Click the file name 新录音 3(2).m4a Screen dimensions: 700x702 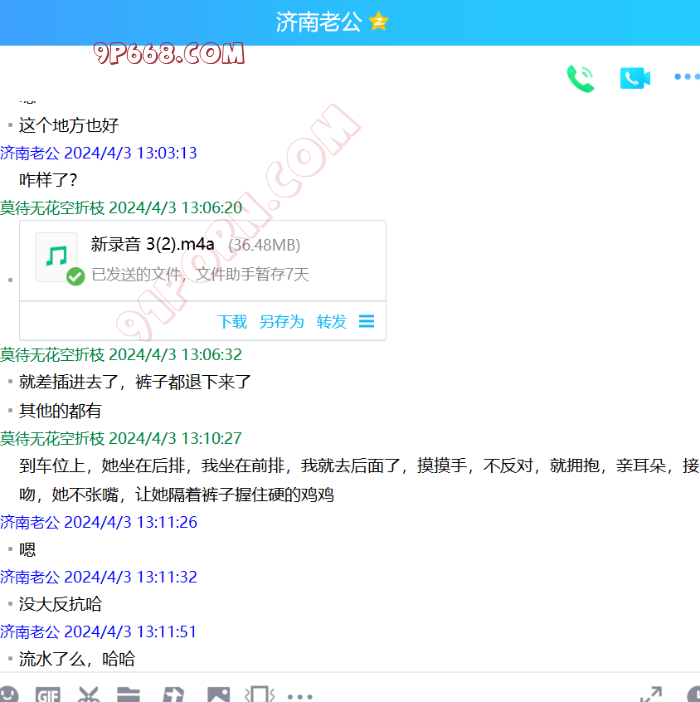[x=152, y=244]
